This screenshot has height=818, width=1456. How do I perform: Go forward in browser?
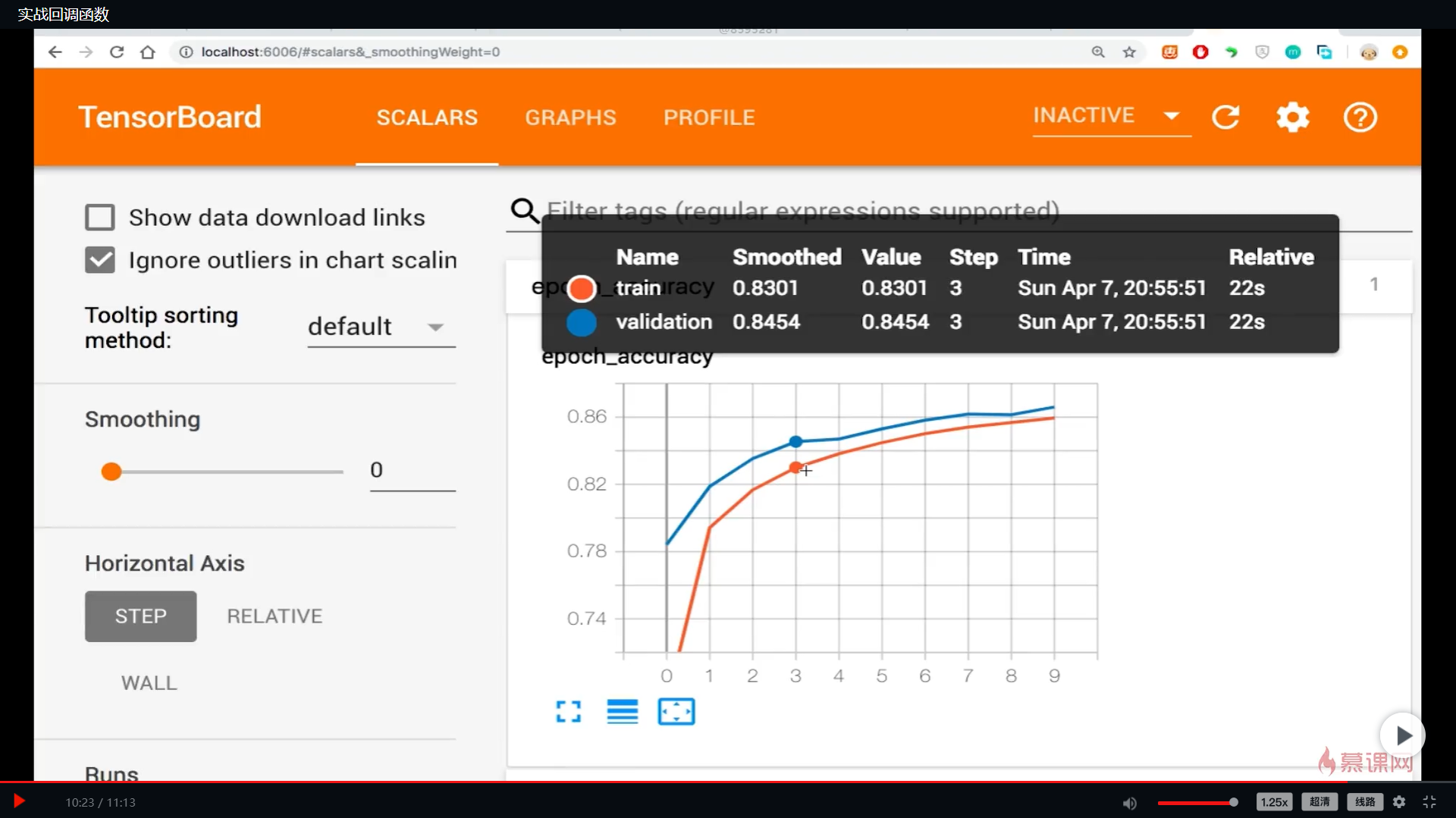click(86, 52)
